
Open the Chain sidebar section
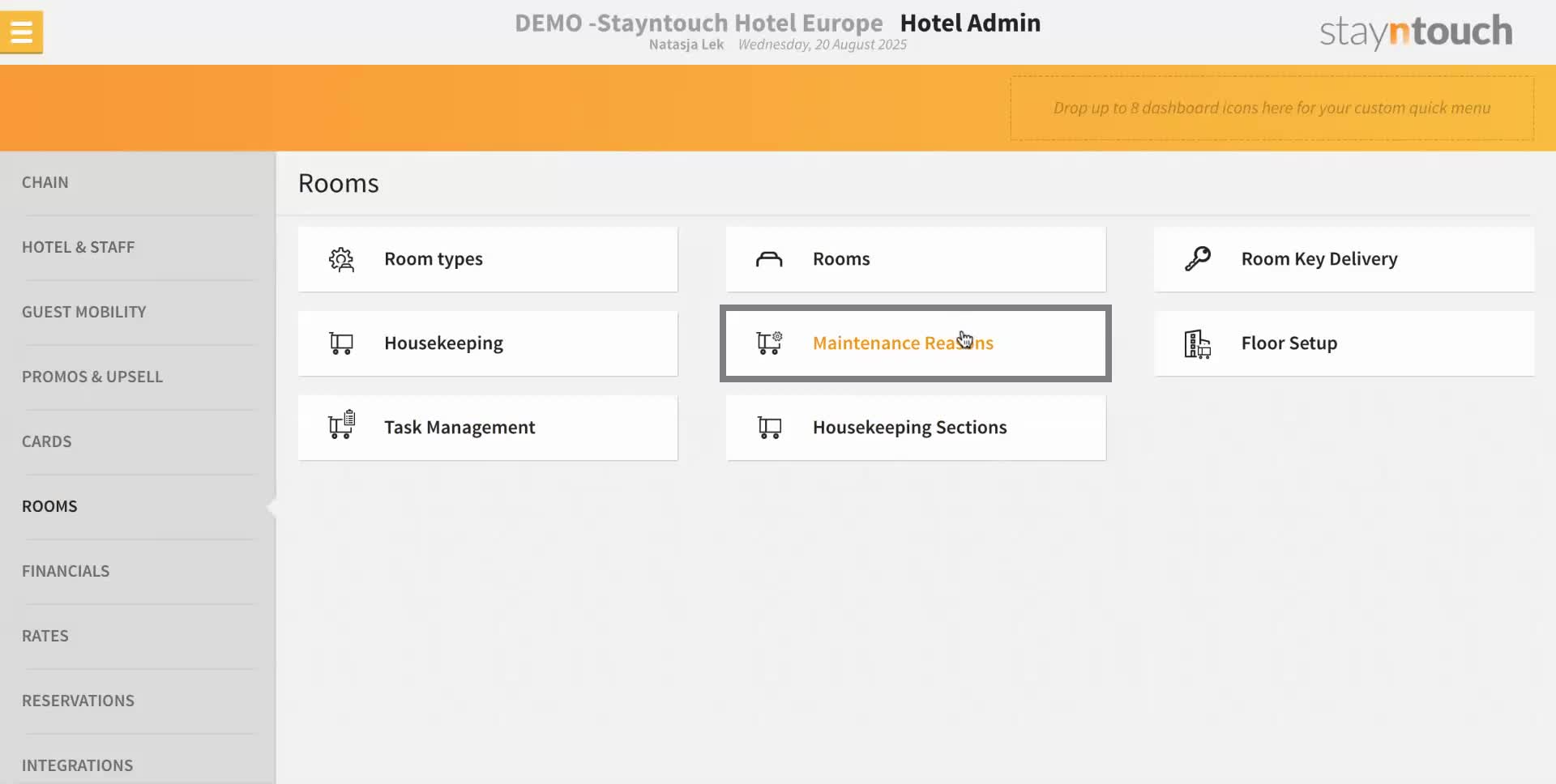click(x=138, y=183)
